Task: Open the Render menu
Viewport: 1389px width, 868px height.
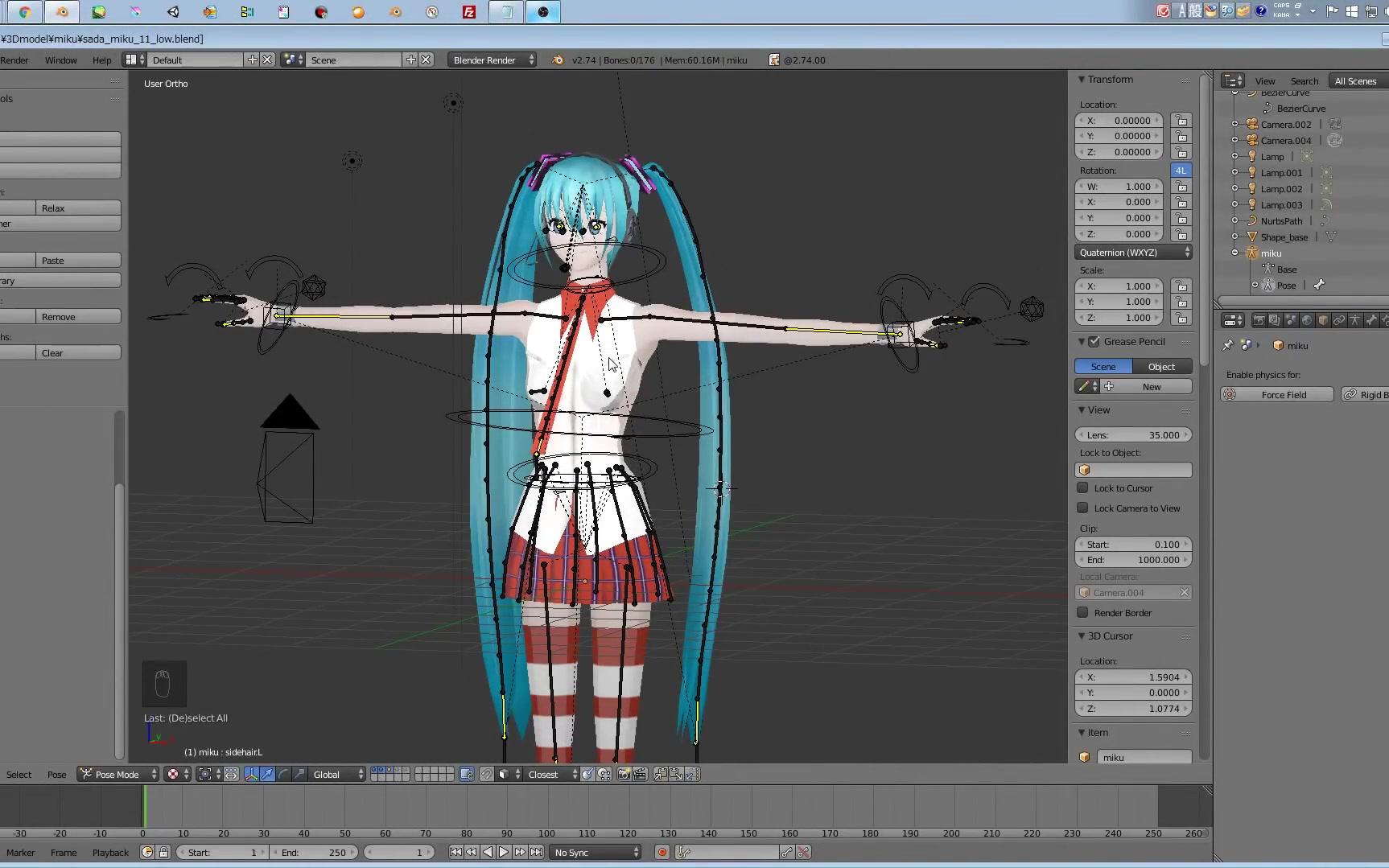Action: point(14,60)
